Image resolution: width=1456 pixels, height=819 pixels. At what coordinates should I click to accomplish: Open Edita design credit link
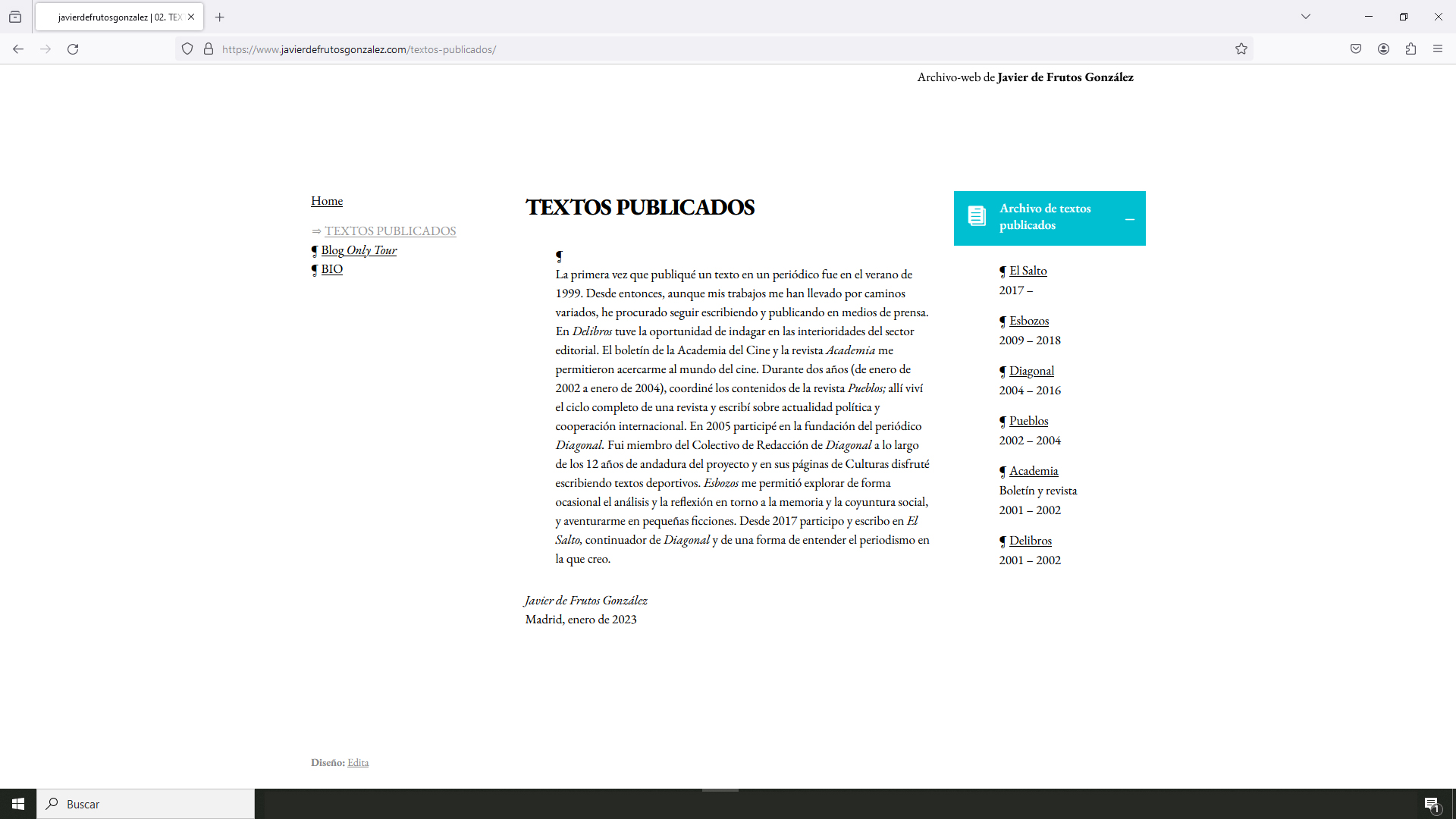(x=358, y=763)
